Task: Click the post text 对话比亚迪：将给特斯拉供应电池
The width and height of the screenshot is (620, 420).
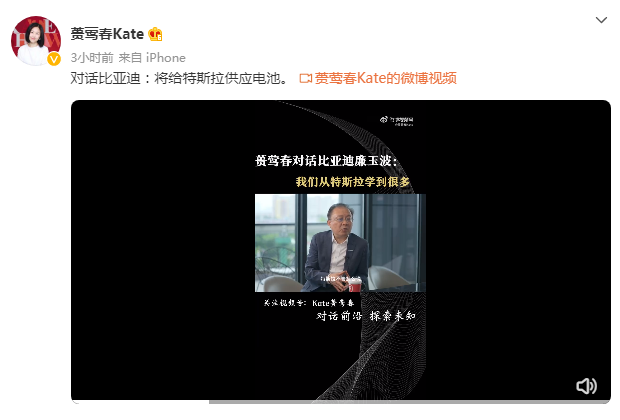Action: click(x=179, y=78)
